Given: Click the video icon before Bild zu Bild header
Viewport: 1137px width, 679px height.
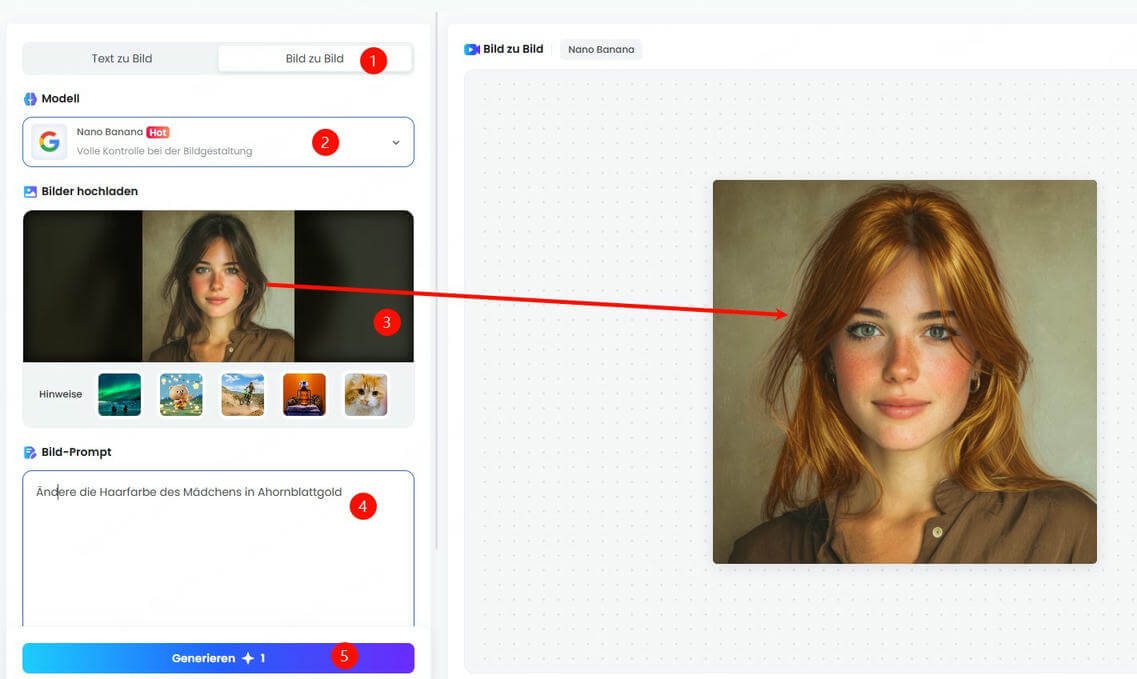Looking at the screenshot, I should 470,48.
